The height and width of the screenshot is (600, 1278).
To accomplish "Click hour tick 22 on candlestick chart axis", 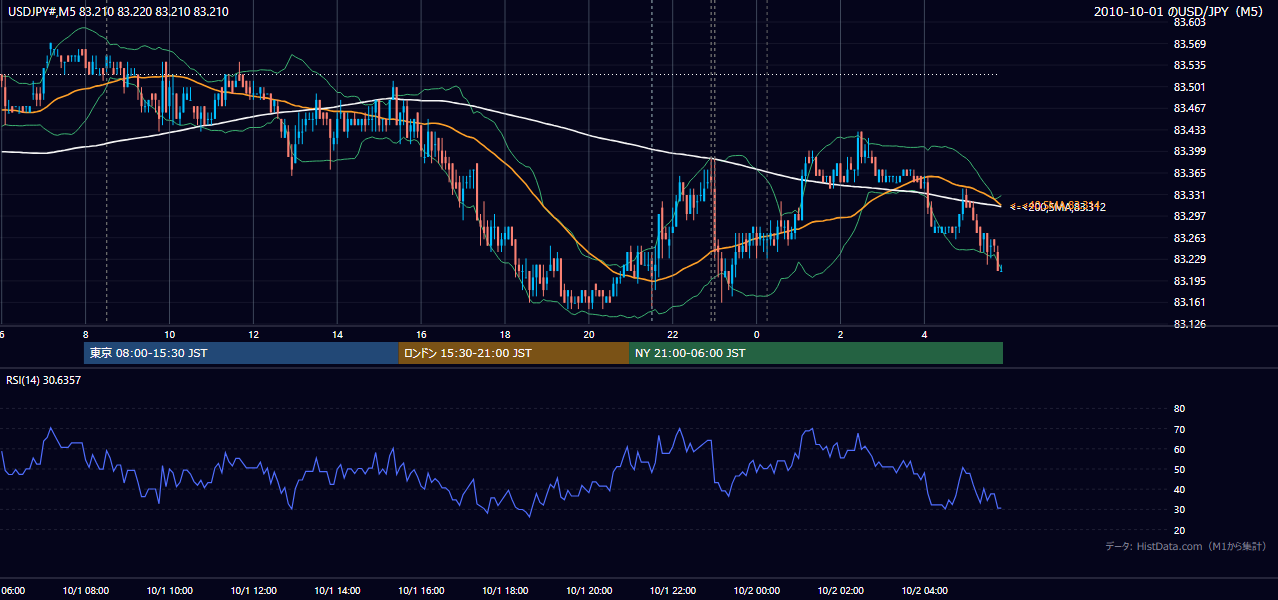I will pos(673,334).
